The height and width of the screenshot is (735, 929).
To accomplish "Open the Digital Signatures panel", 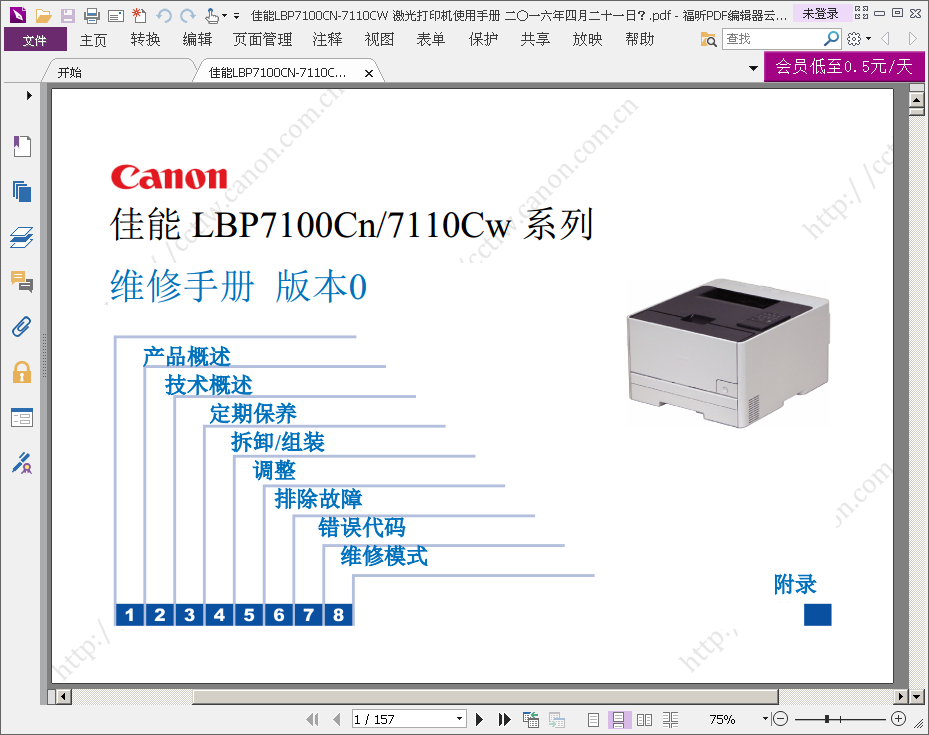I will tap(22, 463).
